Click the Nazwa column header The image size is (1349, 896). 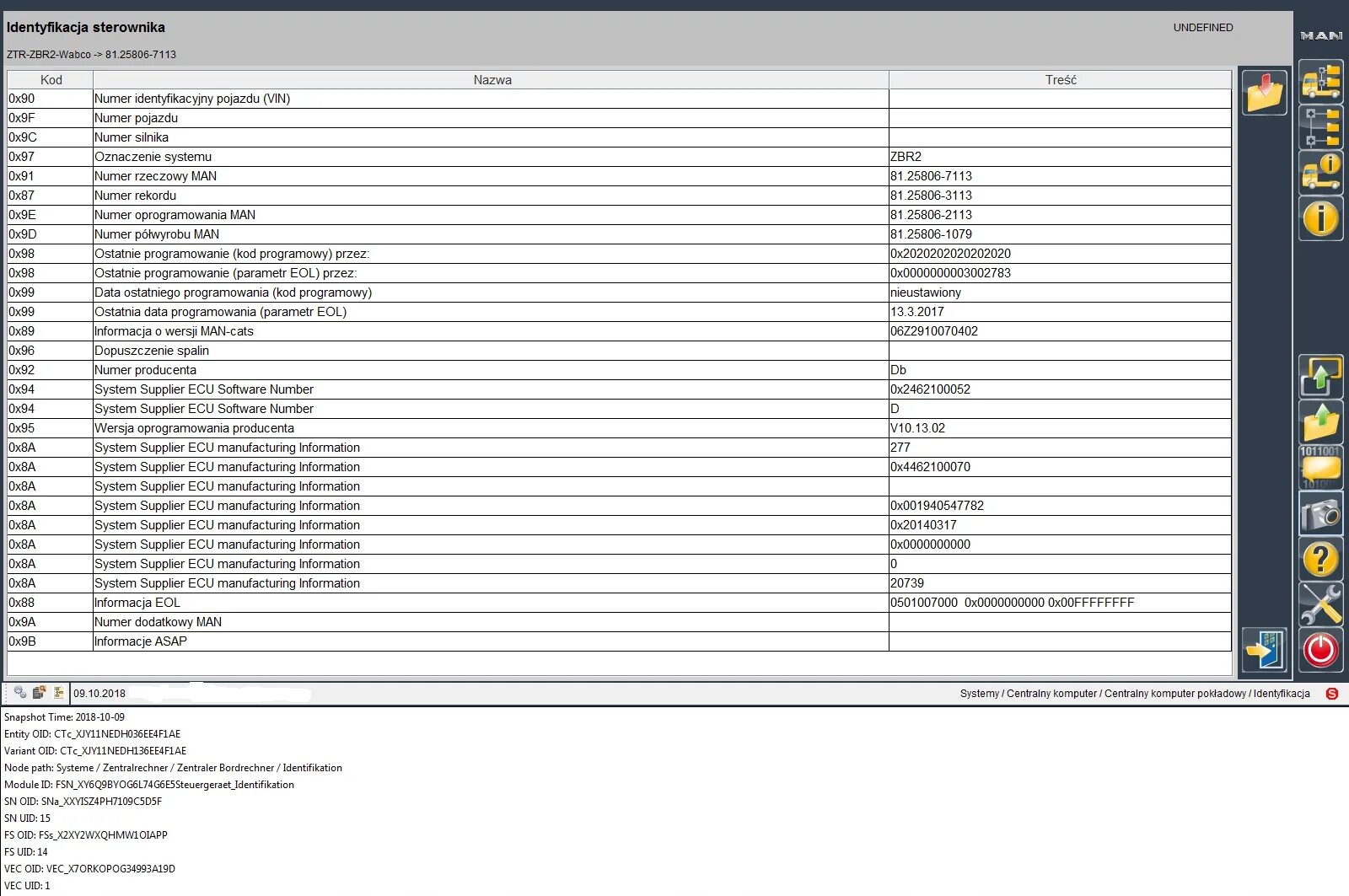click(x=492, y=80)
